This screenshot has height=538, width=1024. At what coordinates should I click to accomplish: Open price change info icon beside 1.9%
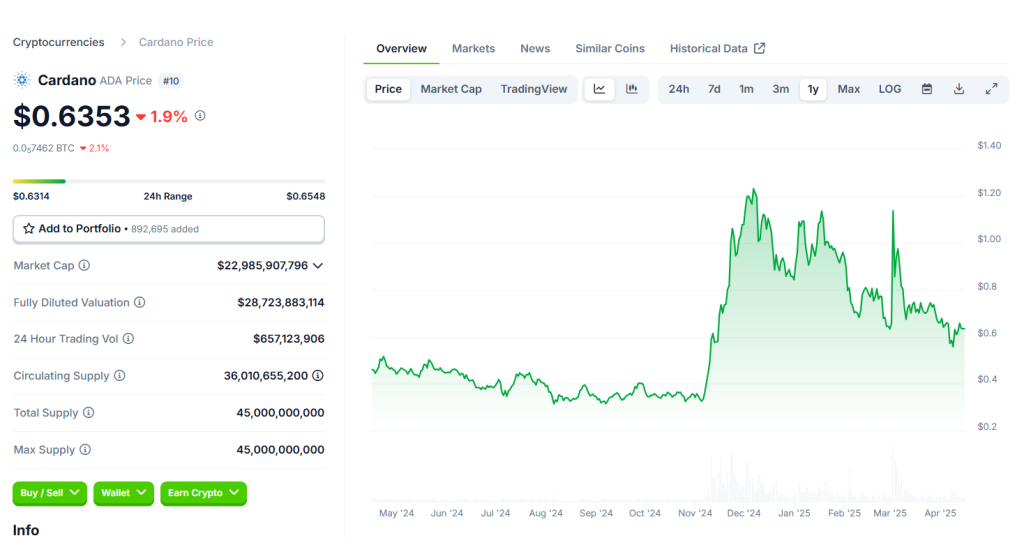pyautogui.click(x=200, y=116)
